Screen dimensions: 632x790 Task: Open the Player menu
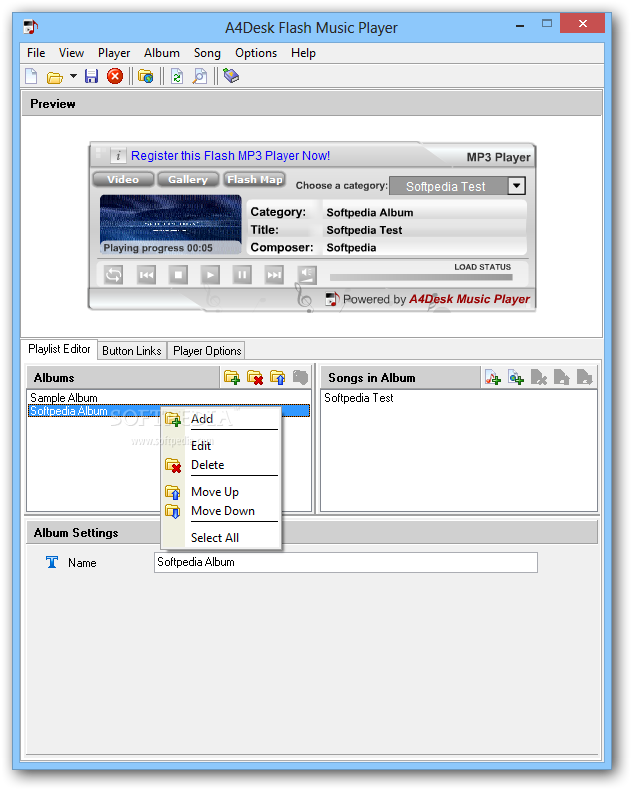coord(114,53)
